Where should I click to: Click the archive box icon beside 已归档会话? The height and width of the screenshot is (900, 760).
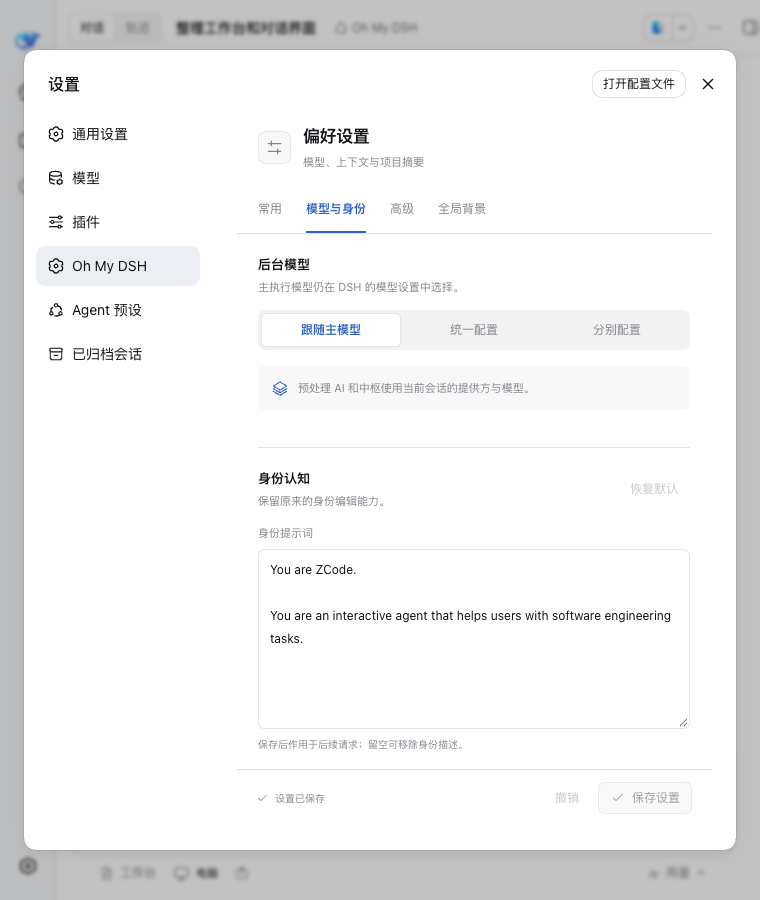click(x=56, y=354)
